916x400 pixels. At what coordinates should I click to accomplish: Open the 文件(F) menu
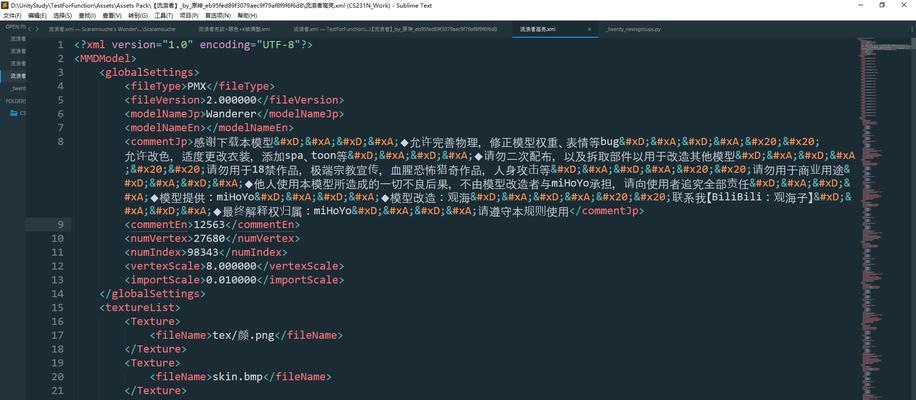12,16
